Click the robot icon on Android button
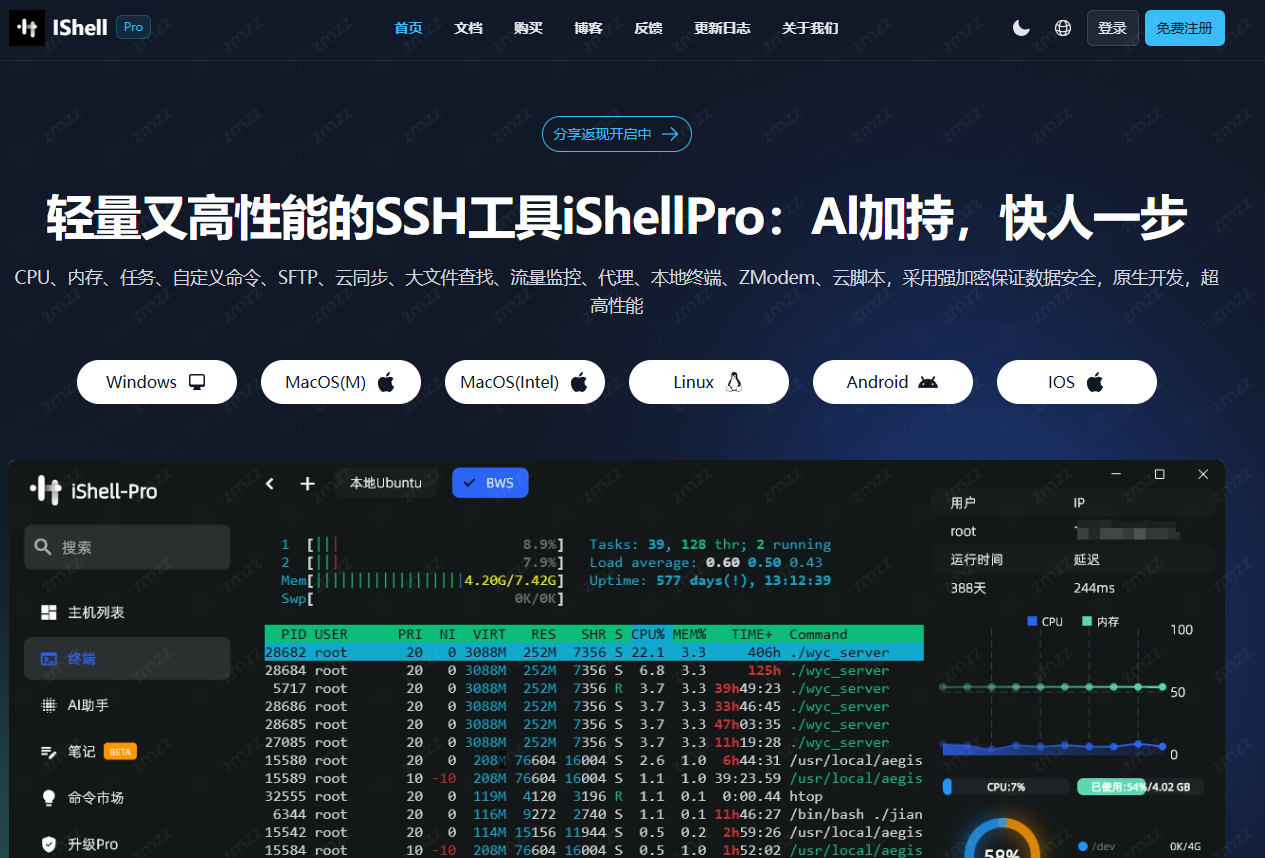This screenshot has width=1265, height=858. pyautogui.click(x=928, y=382)
